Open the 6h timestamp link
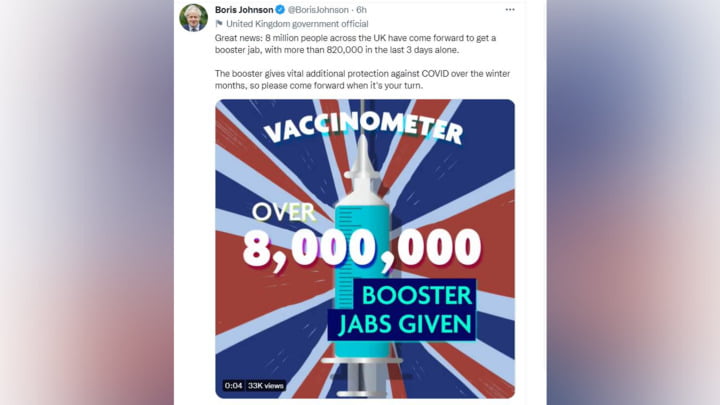This screenshot has height=405, width=720. click(361, 10)
